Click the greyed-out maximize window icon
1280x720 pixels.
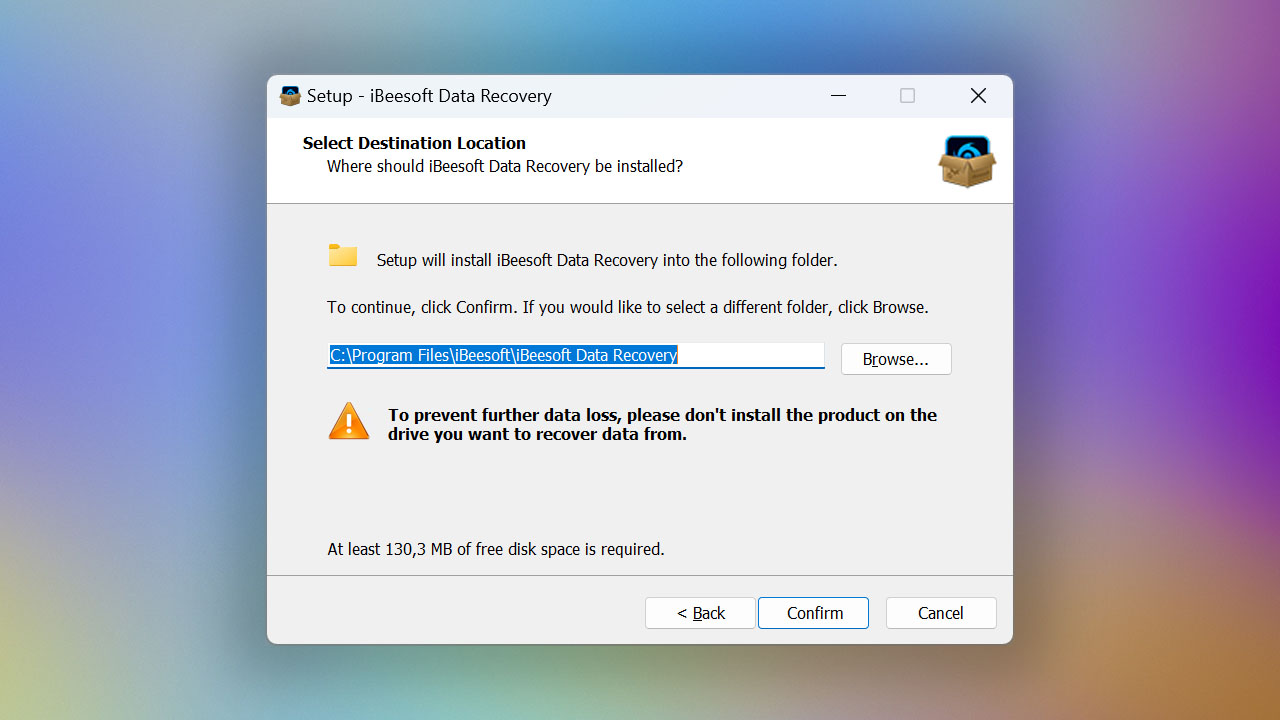[907, 96]
